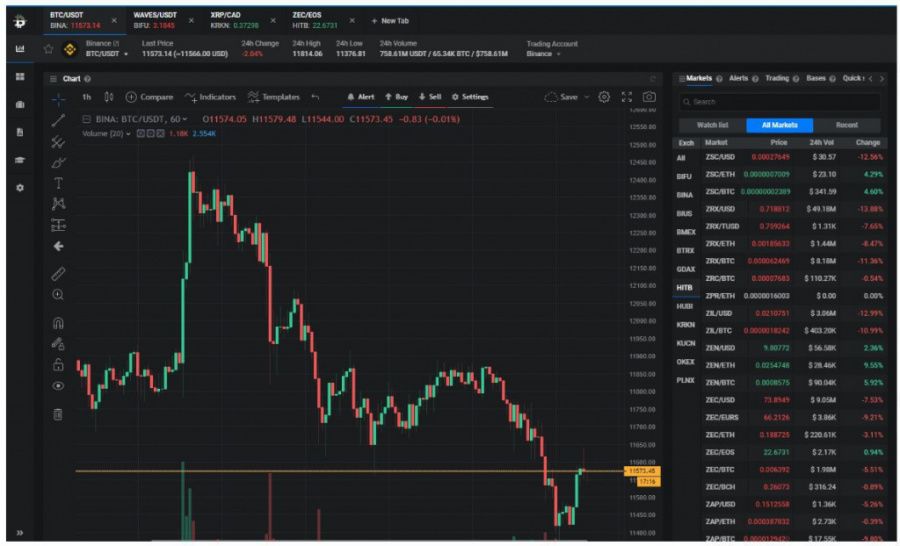Expand BINA: BTC/USDT, 60 legend dropdown
900x546 pixels.
185,119
